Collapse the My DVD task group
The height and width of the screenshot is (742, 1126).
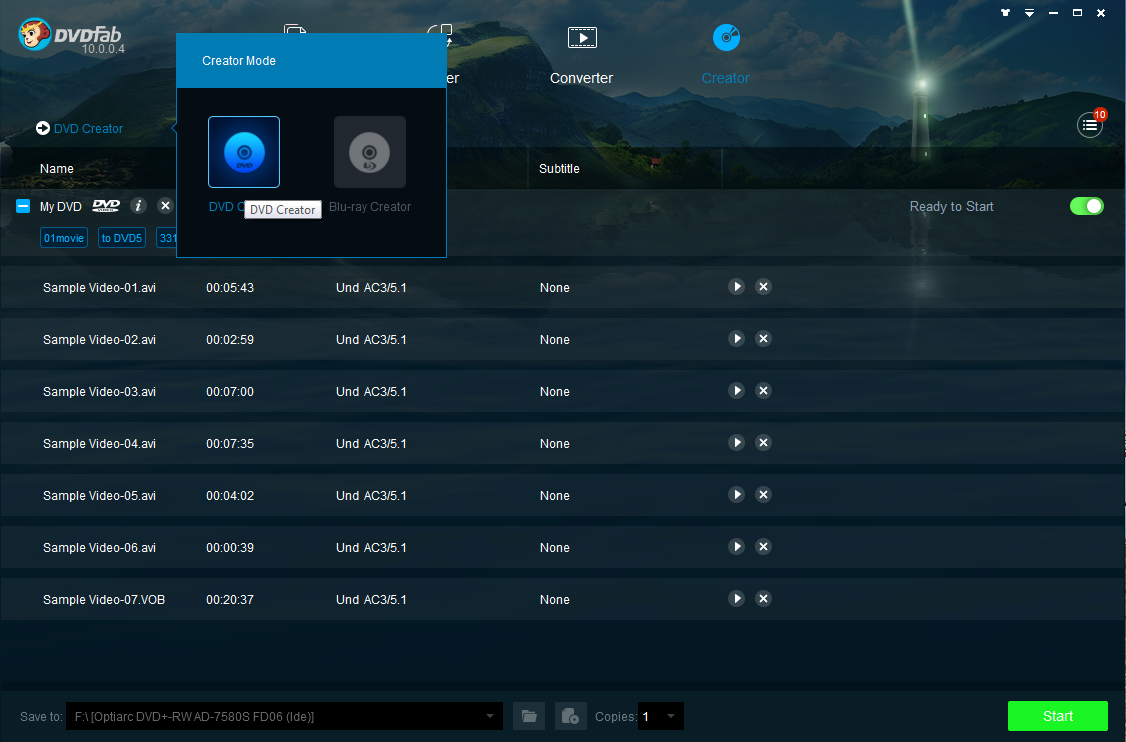[x=23, y=207]
